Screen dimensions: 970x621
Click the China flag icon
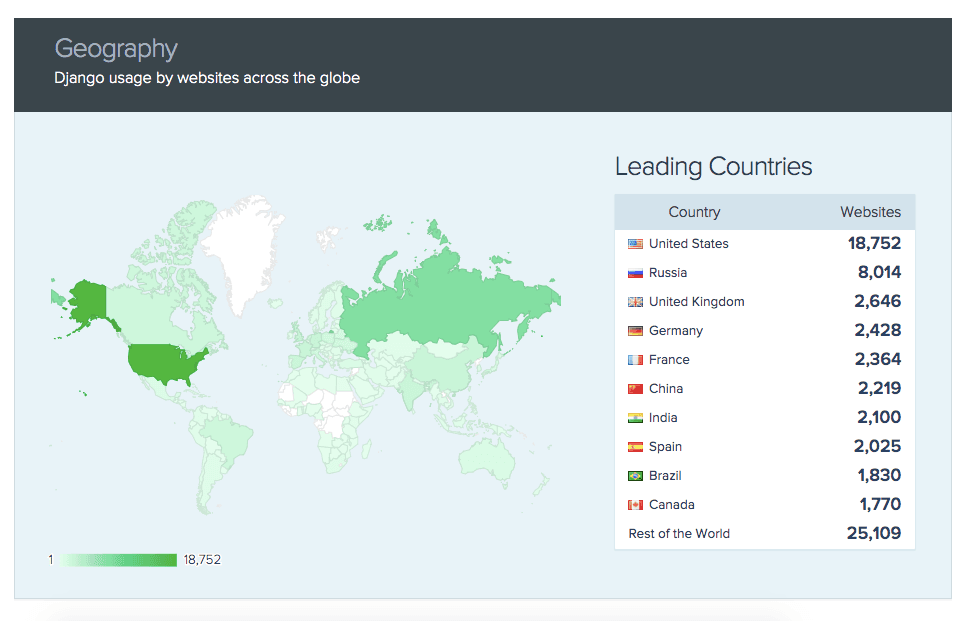(x=635, y=389)
